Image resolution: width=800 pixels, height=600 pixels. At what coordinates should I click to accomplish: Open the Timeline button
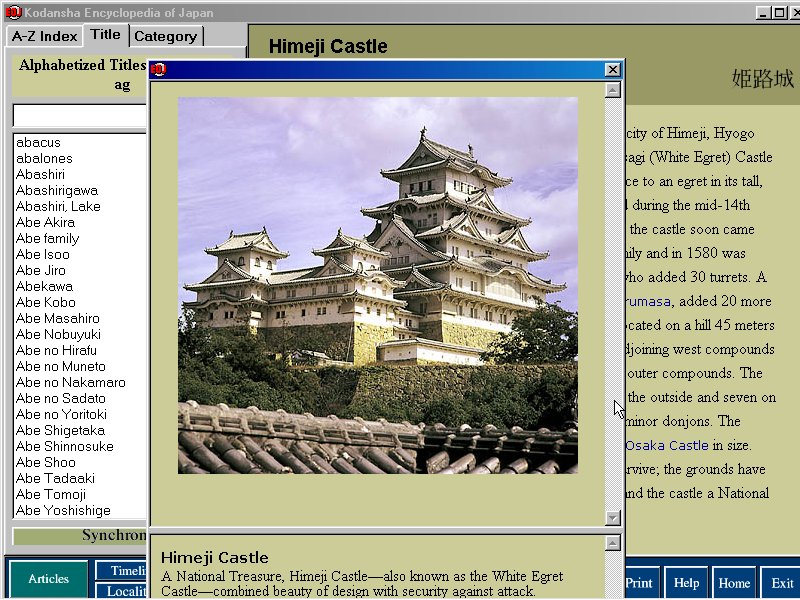click(121, 570)
